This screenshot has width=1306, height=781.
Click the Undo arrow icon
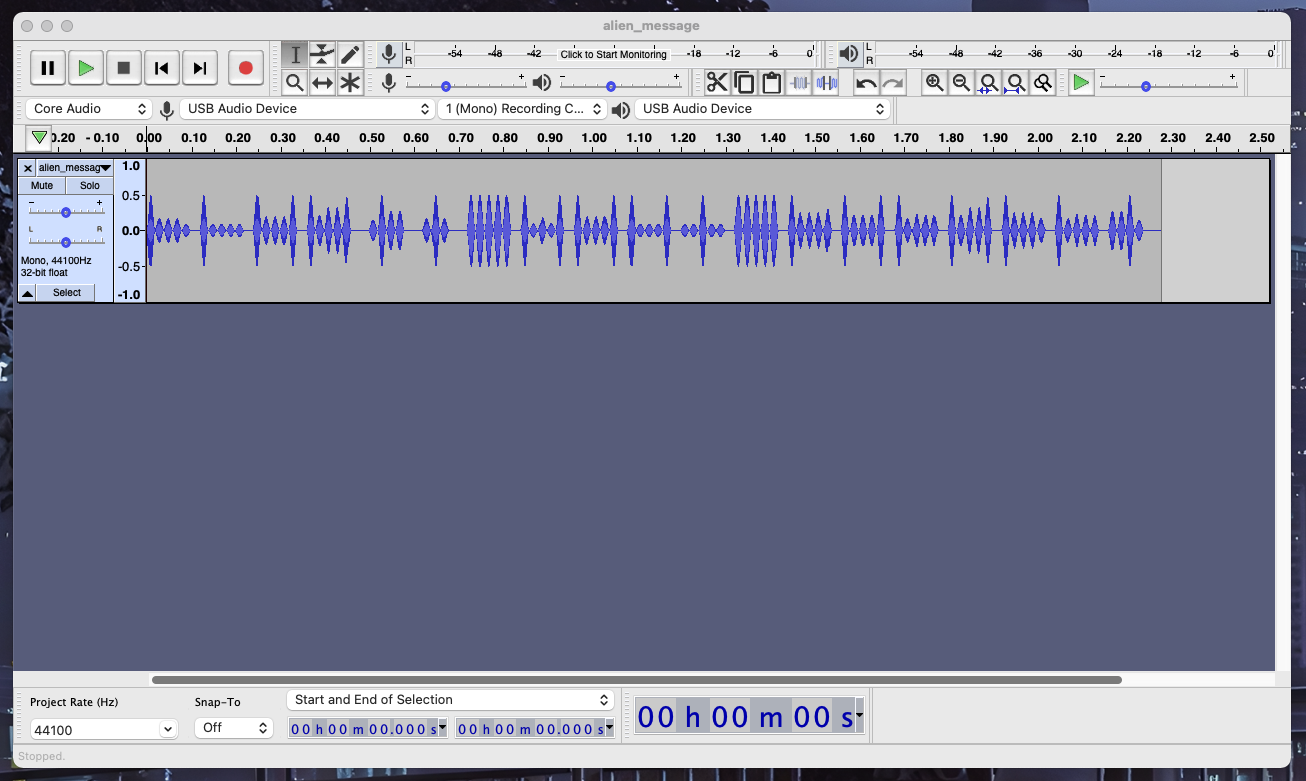coord(866,82)
